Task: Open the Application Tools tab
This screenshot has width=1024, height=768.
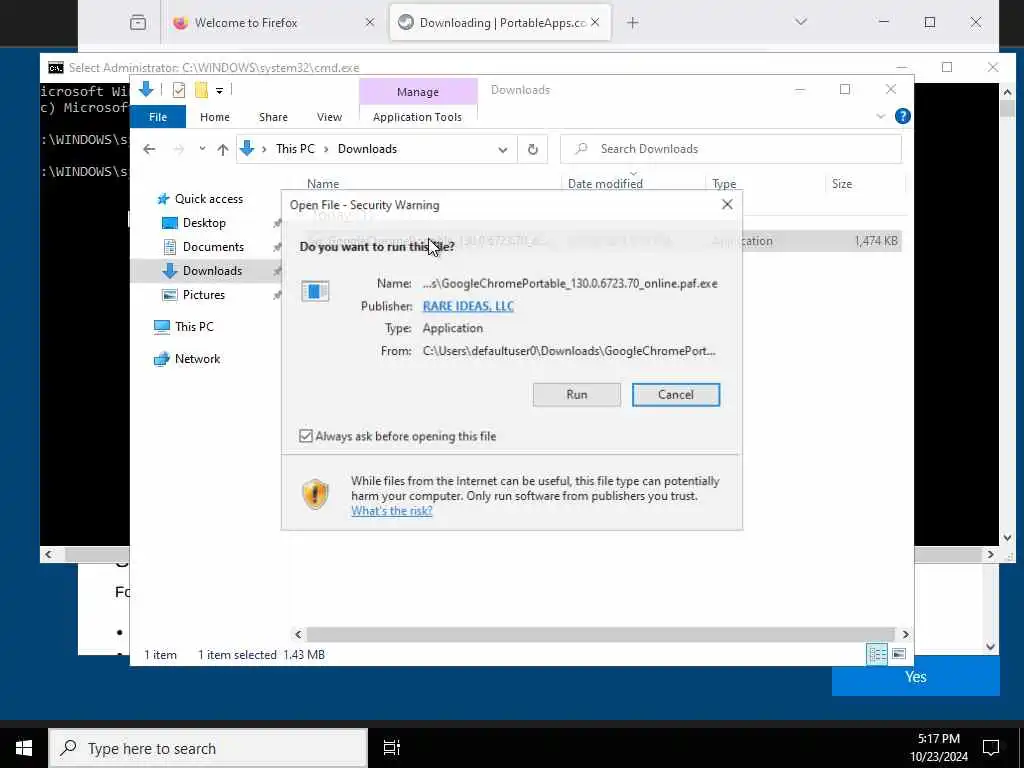Action: click(417, 117)
